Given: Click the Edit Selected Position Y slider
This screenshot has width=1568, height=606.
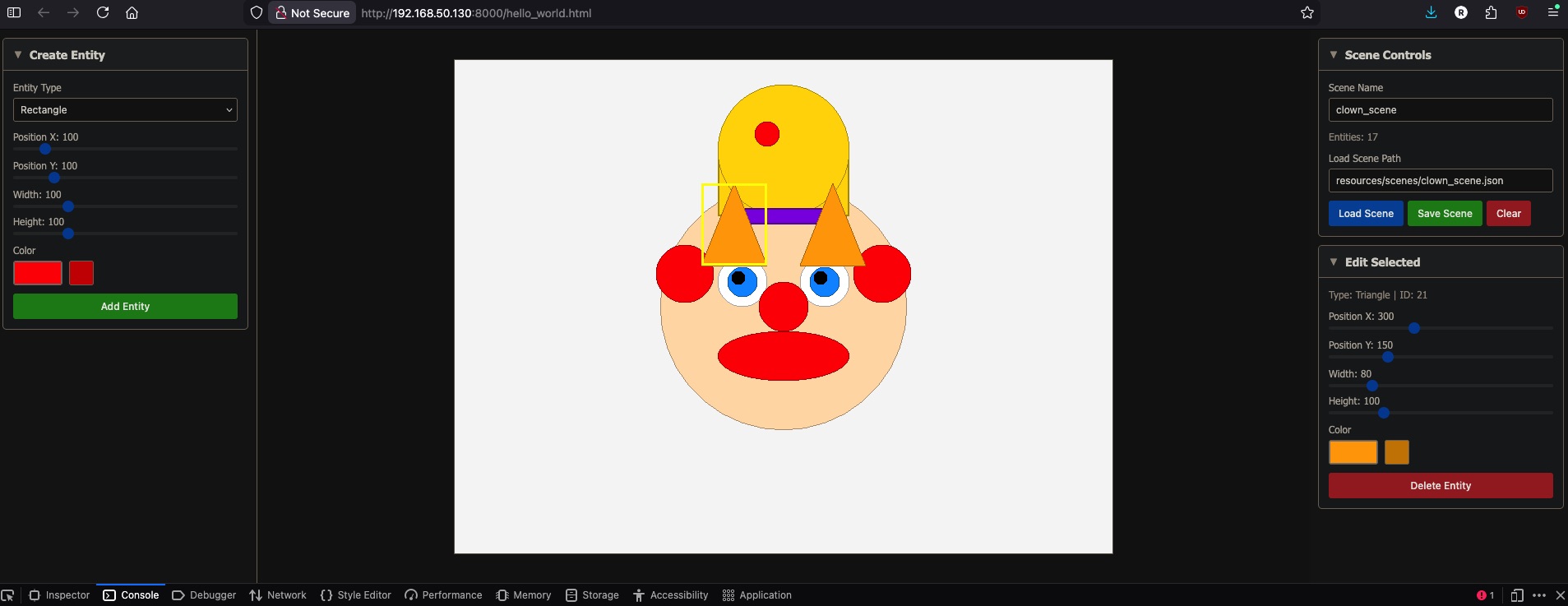Looking at the screenshot, I should (1441, 357).
